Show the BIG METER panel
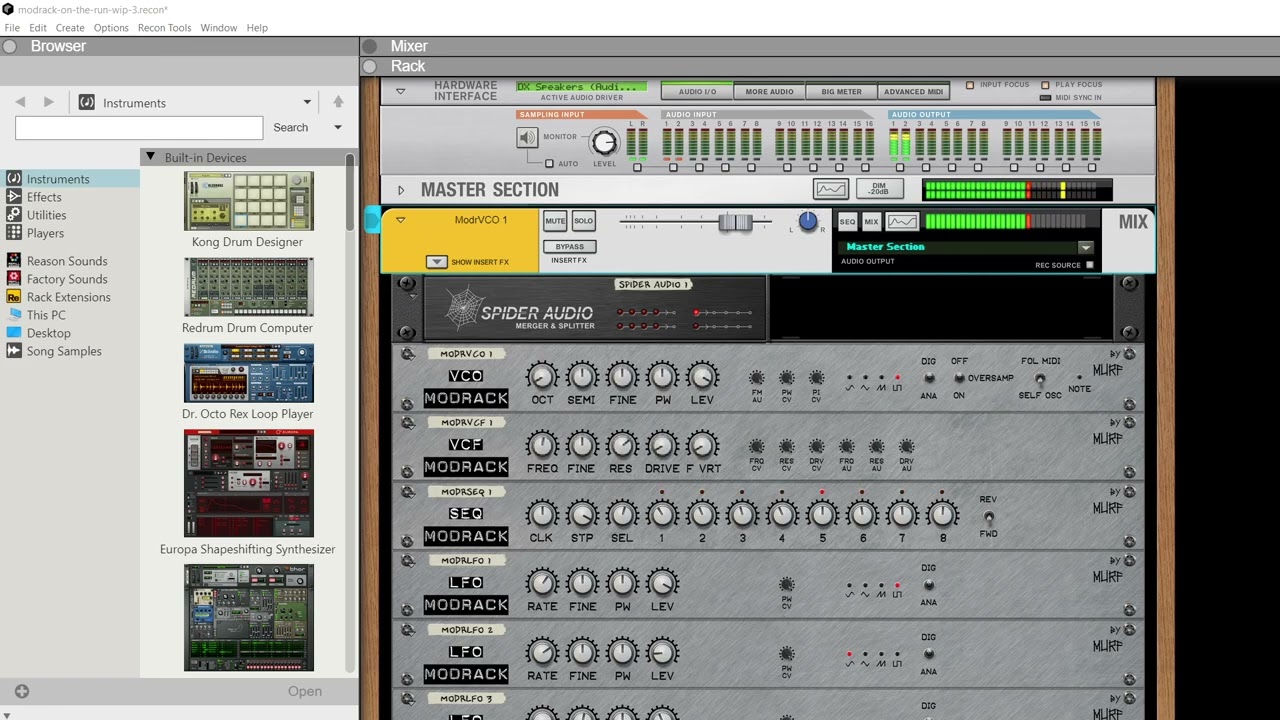1280x720 pixels. [841, 91]
